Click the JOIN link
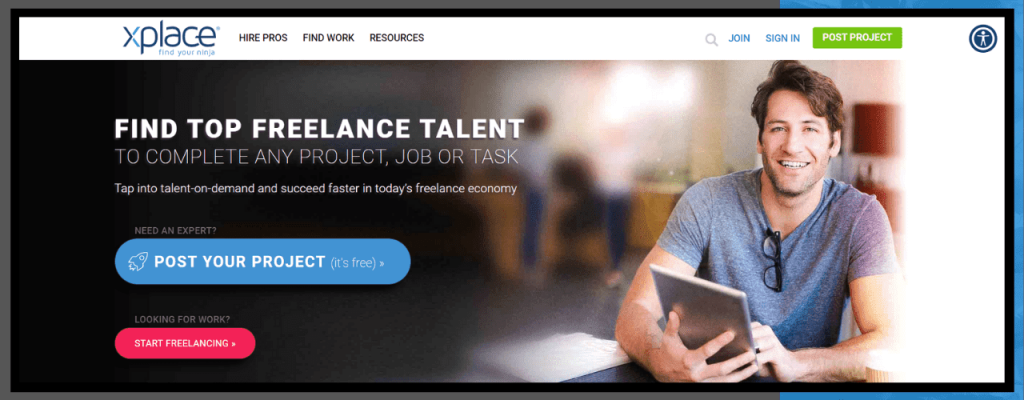Image resolution: width=1024 pixels, height=400 pixels. pos(739,39)
